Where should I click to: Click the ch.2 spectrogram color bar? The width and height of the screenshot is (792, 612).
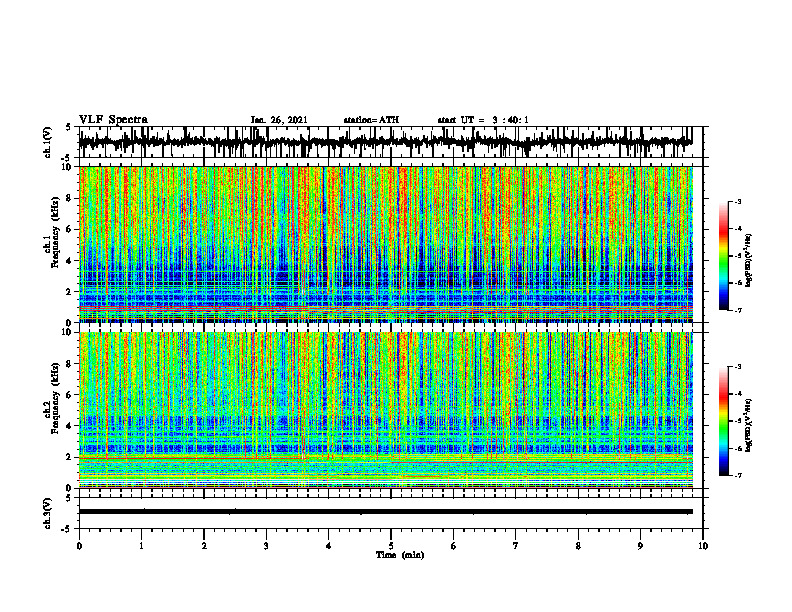(x=723, y=421)
